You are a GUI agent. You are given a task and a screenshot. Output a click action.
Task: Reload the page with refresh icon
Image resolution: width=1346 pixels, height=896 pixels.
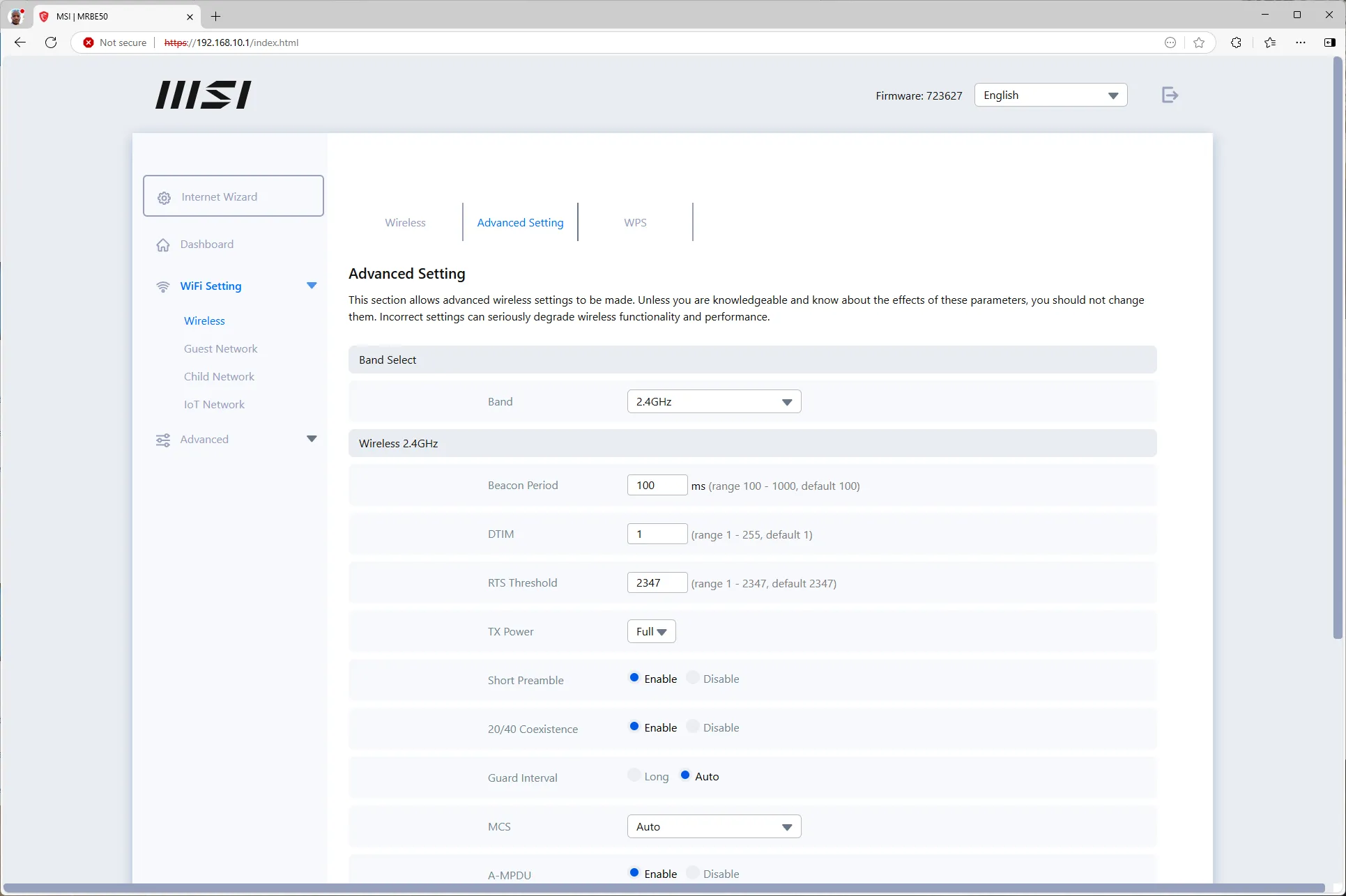tap(51, 43)
